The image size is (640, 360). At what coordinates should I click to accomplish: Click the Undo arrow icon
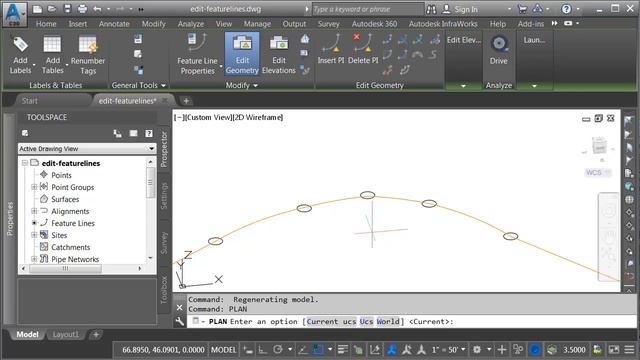97,9
